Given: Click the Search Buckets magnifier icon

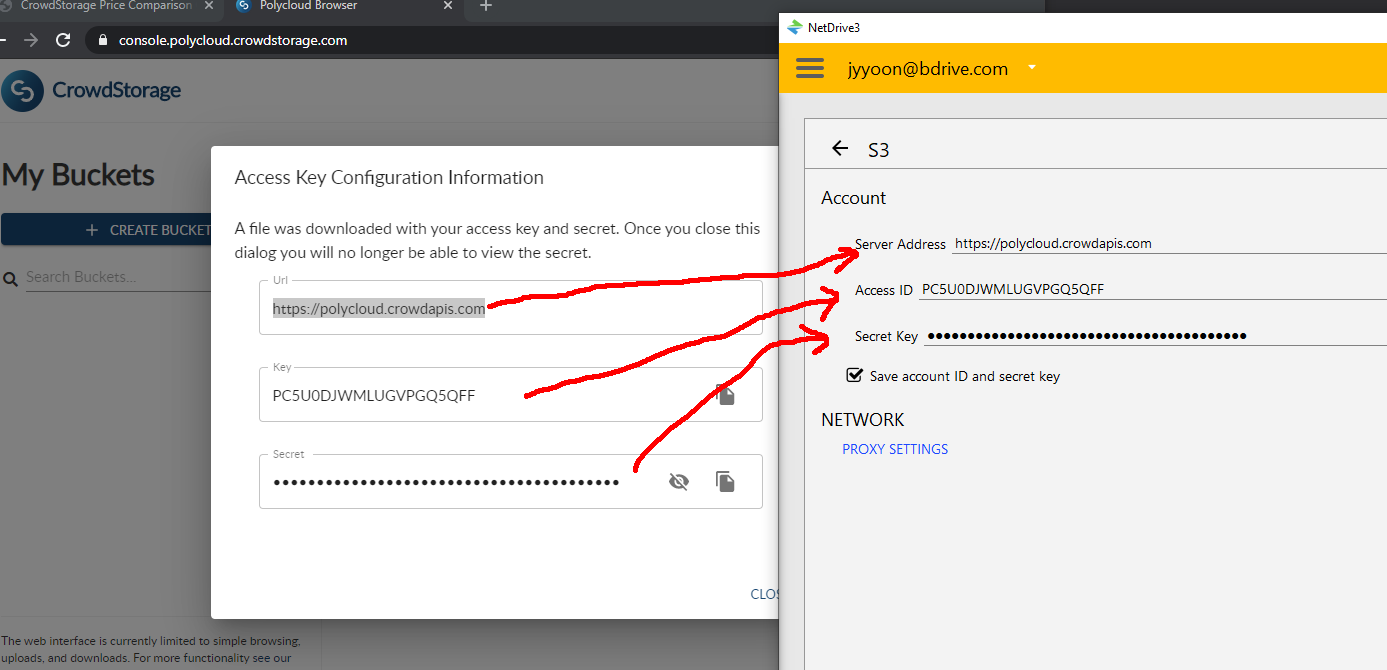Looking at the screenshot, I should [11, 279].
